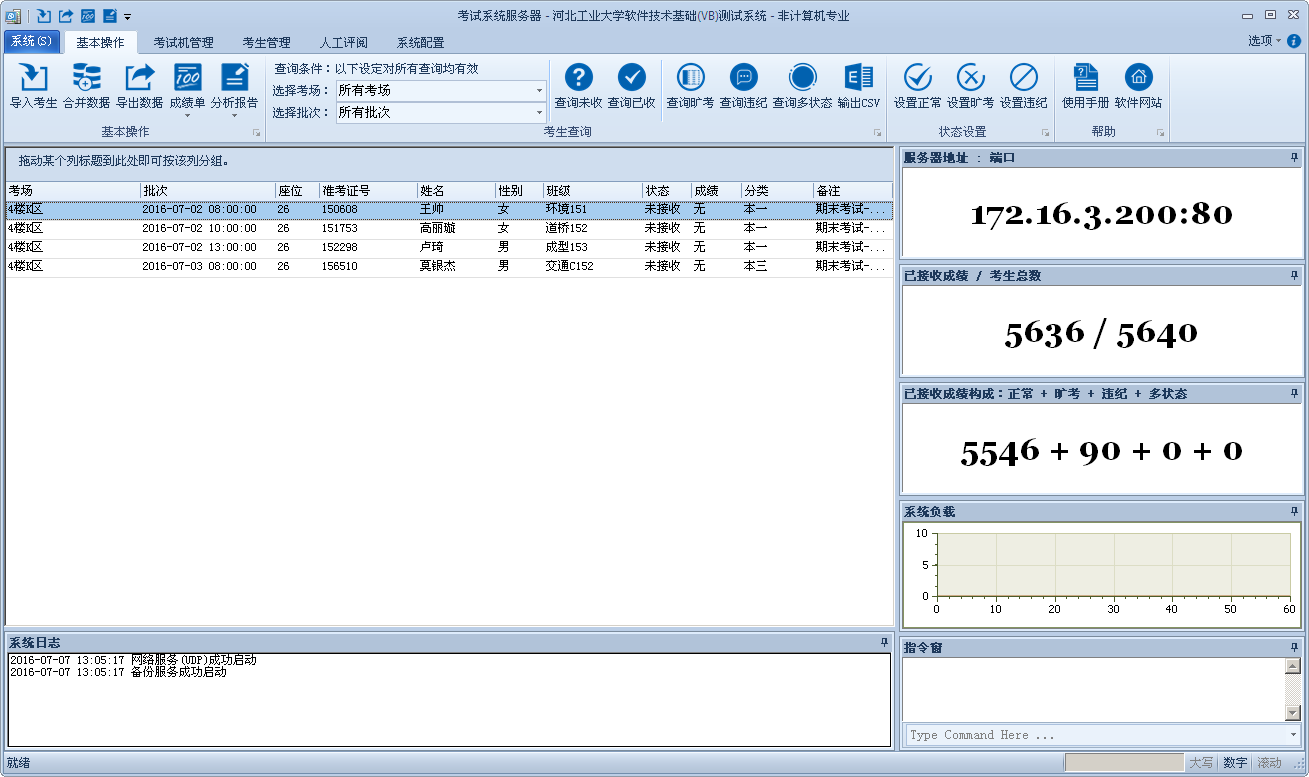
Task: Open the 帮助 group dialog launcher
Action: click(1161, 133)
